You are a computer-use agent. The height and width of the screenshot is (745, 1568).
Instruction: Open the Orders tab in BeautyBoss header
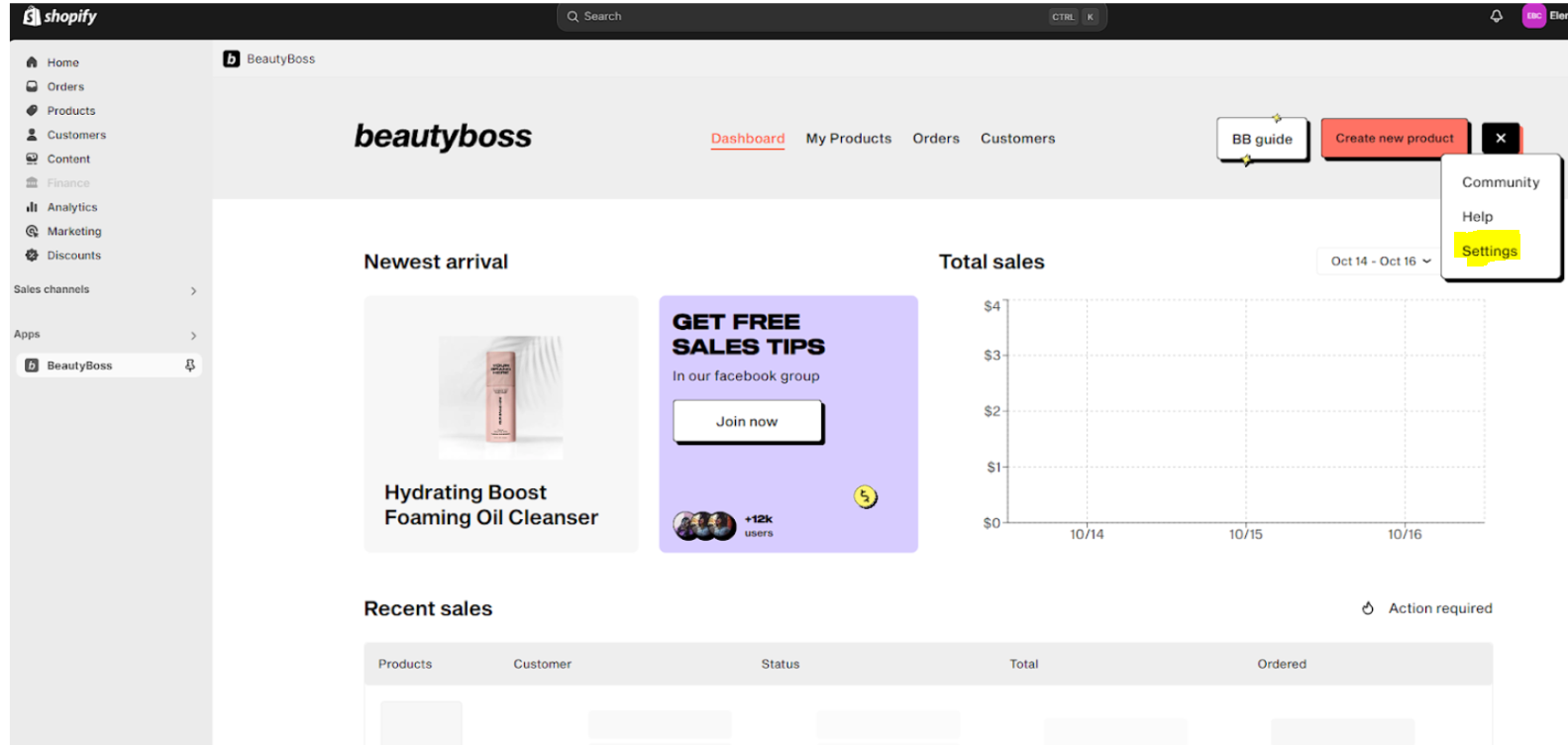point(936,139)
